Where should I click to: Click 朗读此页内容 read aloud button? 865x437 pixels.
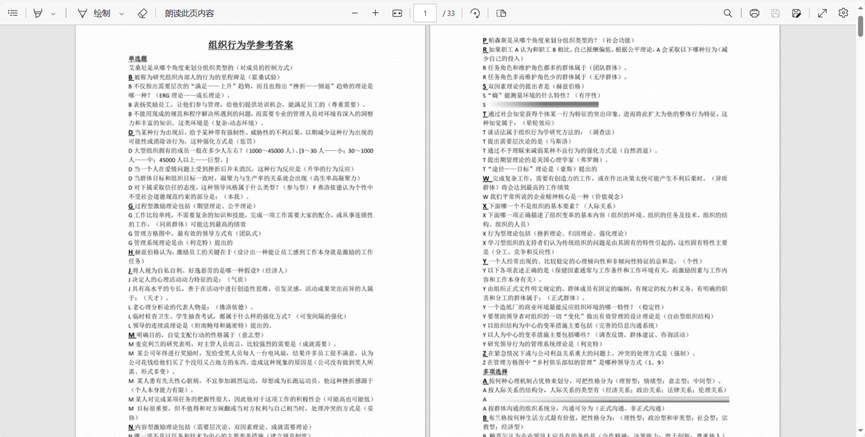(189, 14)
